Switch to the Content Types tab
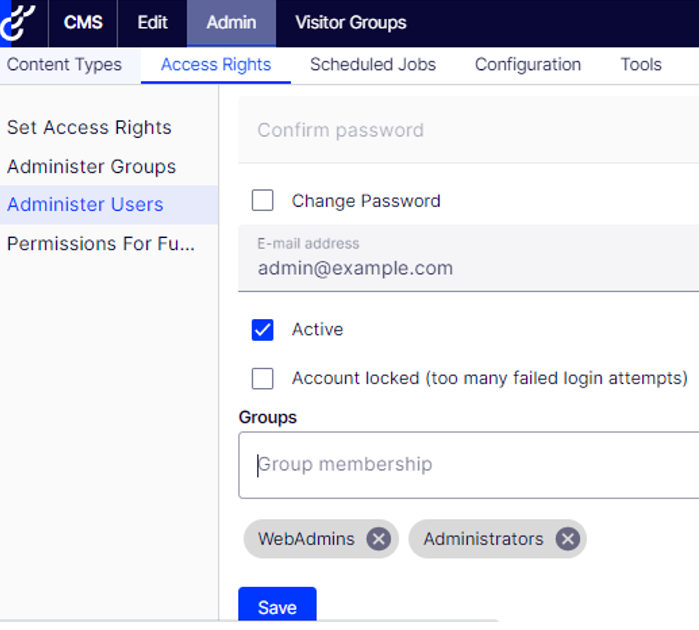699x630 pixels. pos(64,65)
